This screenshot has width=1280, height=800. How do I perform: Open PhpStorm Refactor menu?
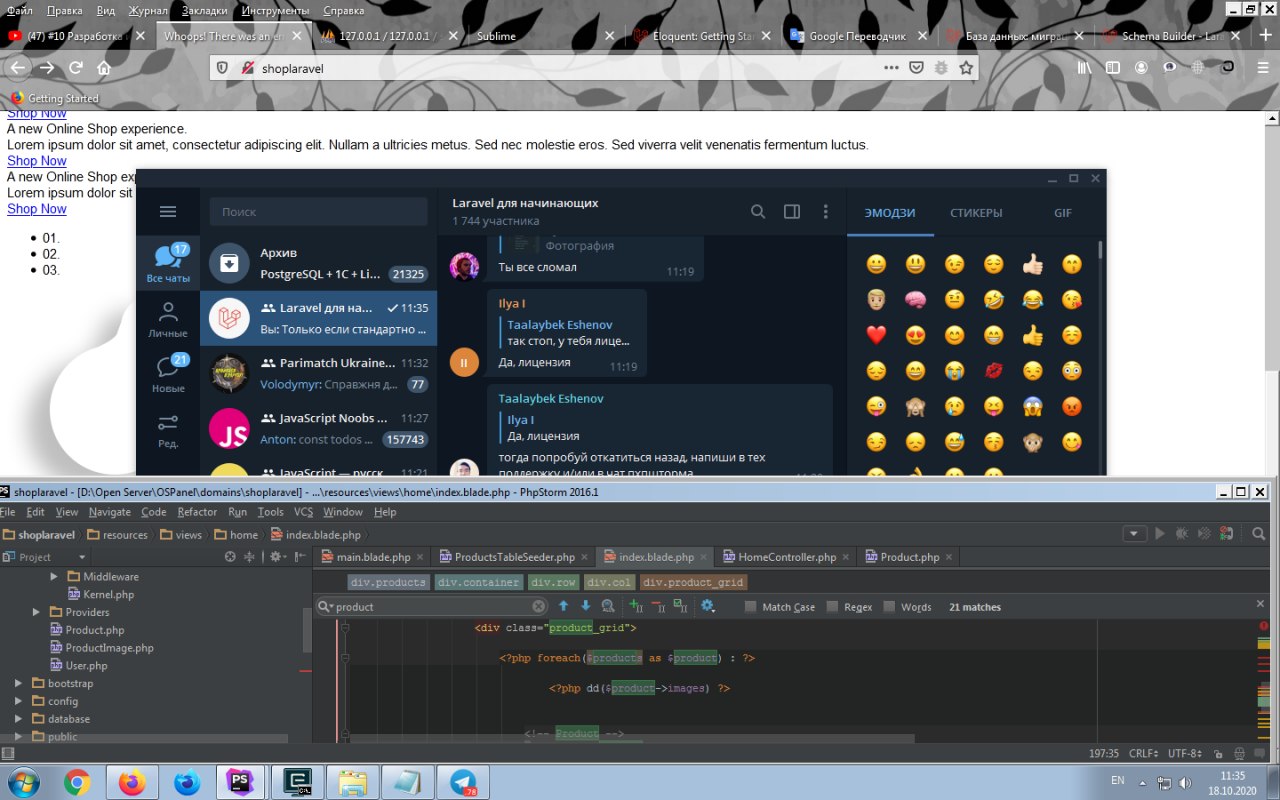pos(197,512)
